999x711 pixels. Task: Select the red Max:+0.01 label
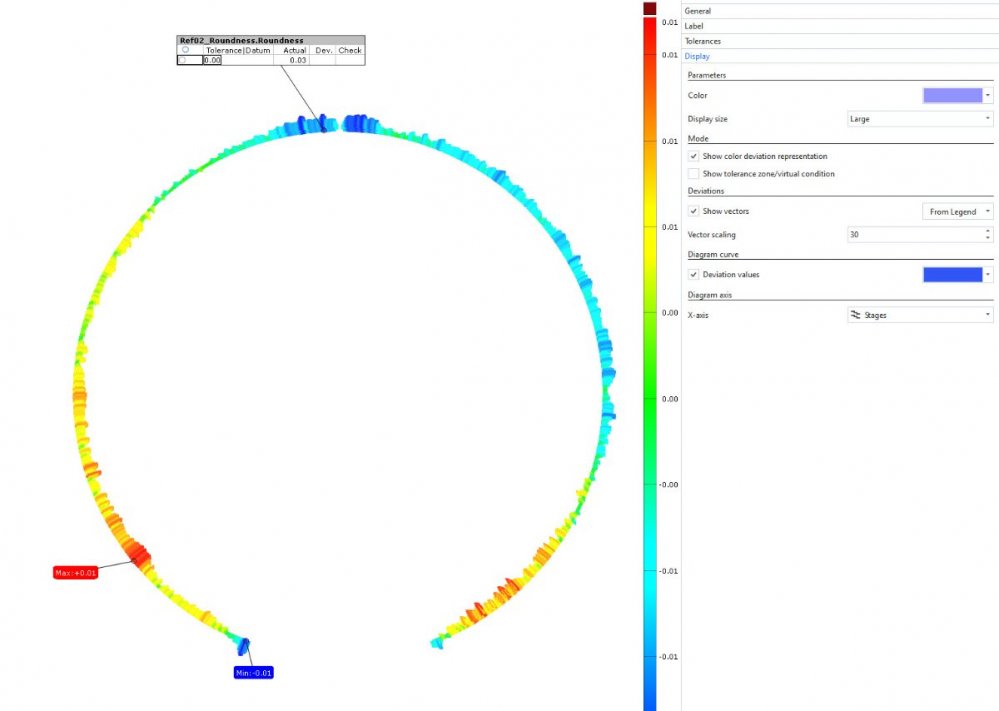tap(75, 573)
